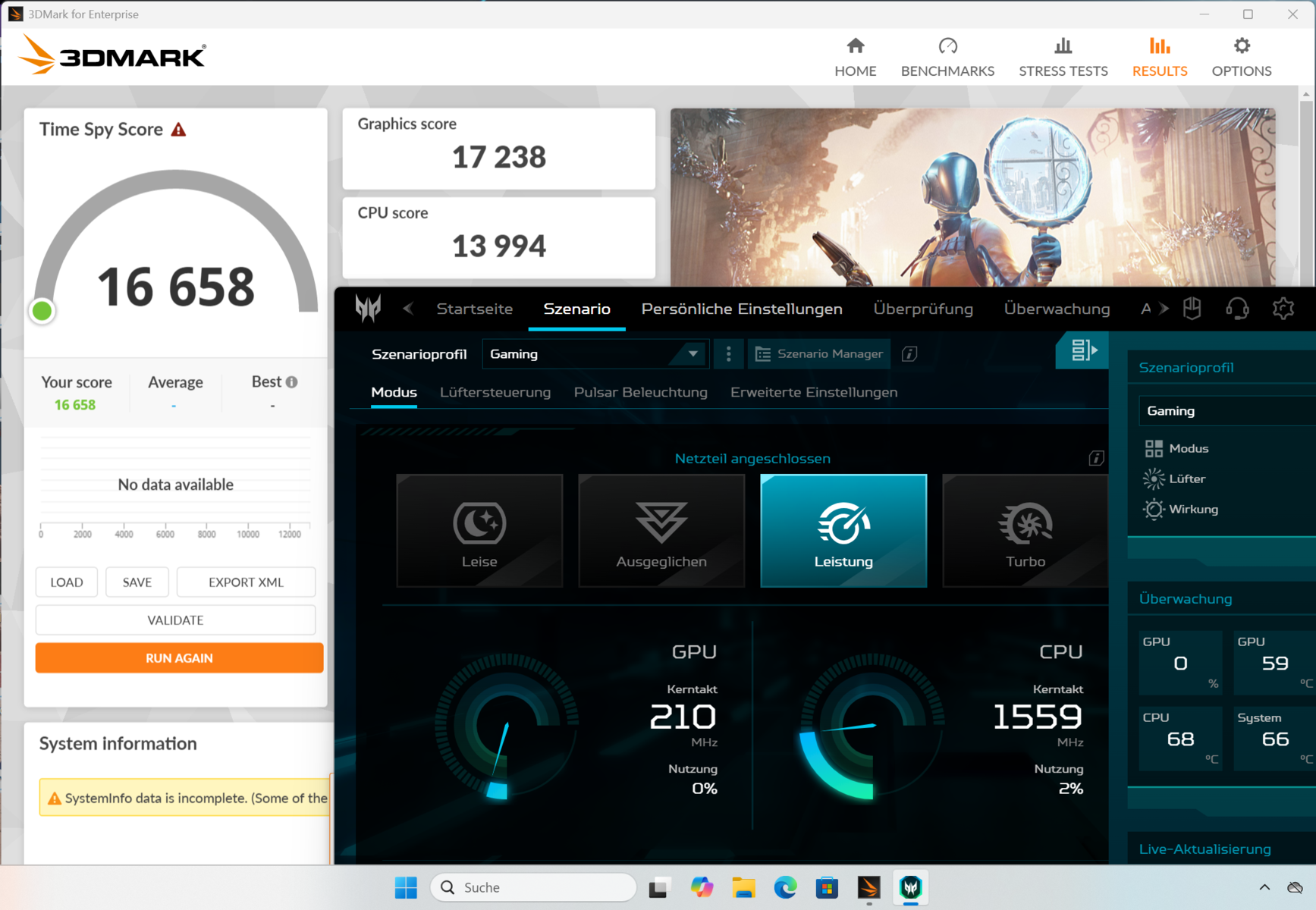Select the Leise mode
1316x910 pixels.
click(479, 531)
